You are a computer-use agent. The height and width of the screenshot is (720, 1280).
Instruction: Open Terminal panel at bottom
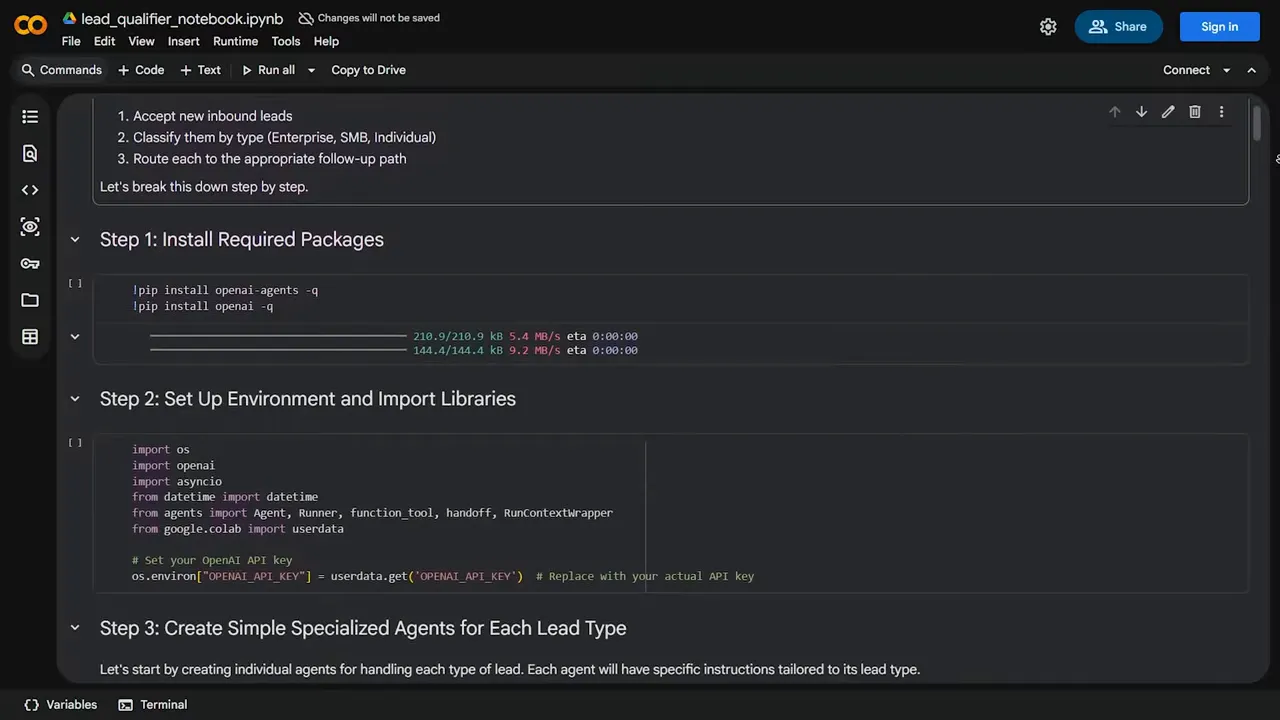(x=153, y=705)
